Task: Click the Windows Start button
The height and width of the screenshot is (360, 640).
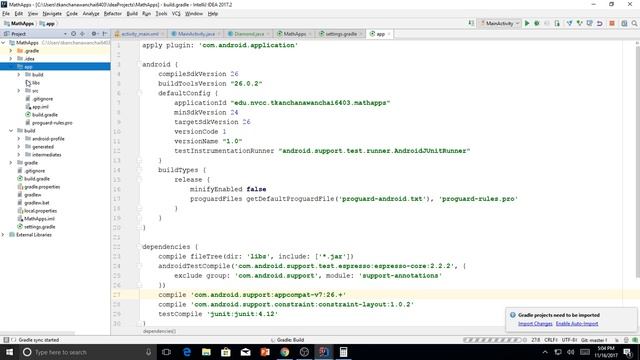Action: [9, 352]
